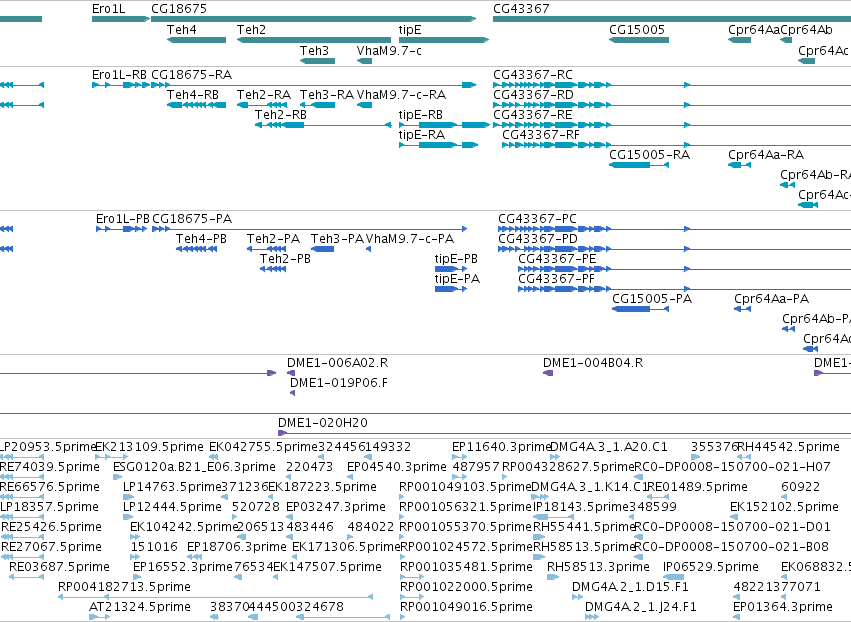The image size is (851, 622).
Task: Select the RP004182713.5prime EST label
Action: (x=124, y=587)
